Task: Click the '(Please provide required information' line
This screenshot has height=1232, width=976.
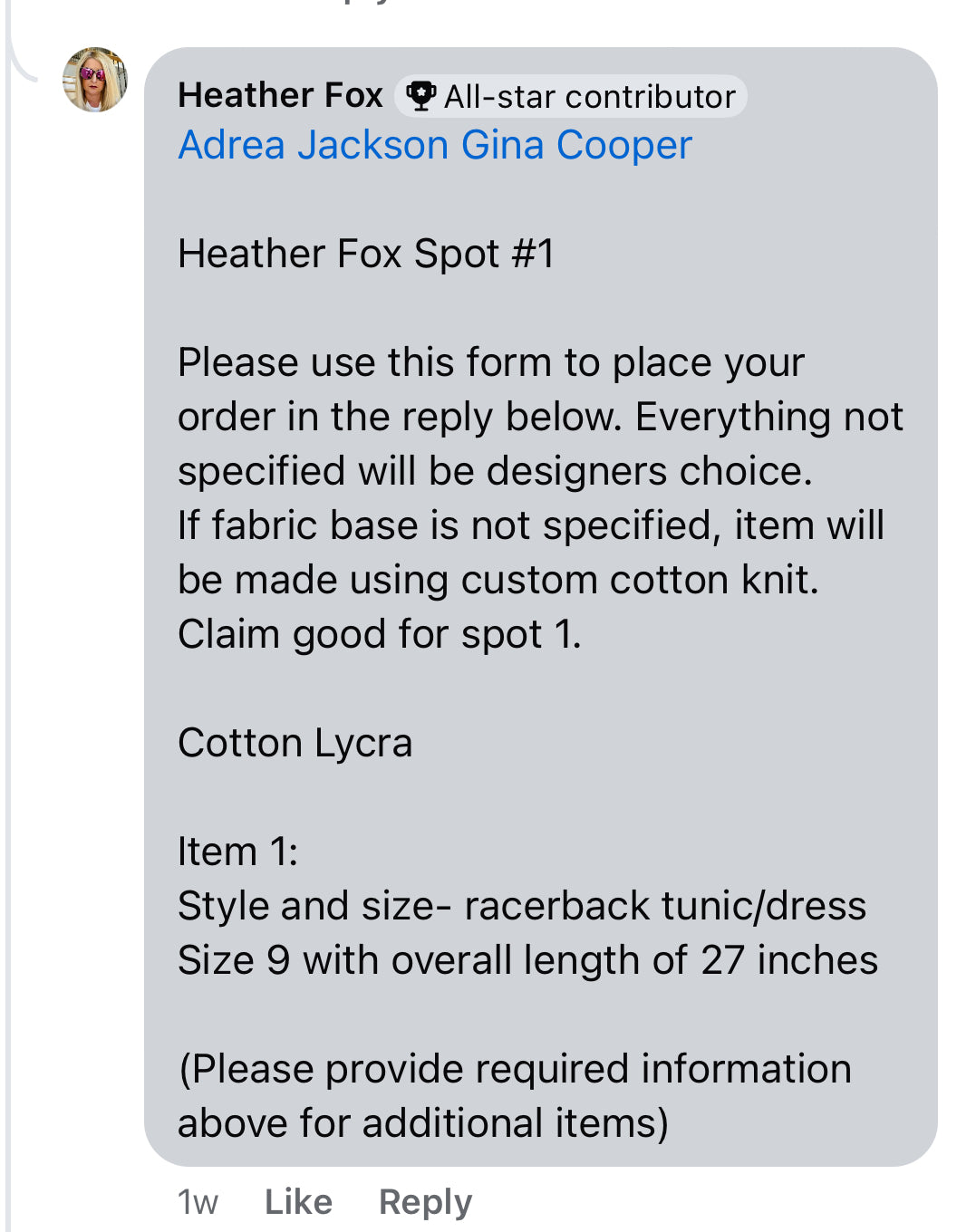Action: pyautogui.click(x=515, y=1069)
